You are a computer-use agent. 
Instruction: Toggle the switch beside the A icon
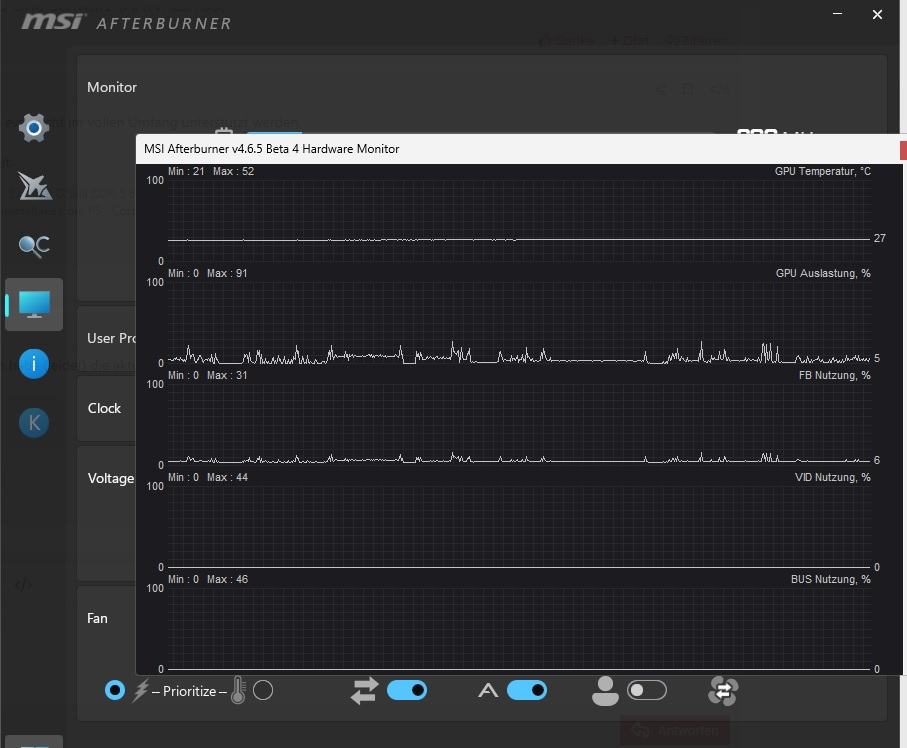pos(526,690)
